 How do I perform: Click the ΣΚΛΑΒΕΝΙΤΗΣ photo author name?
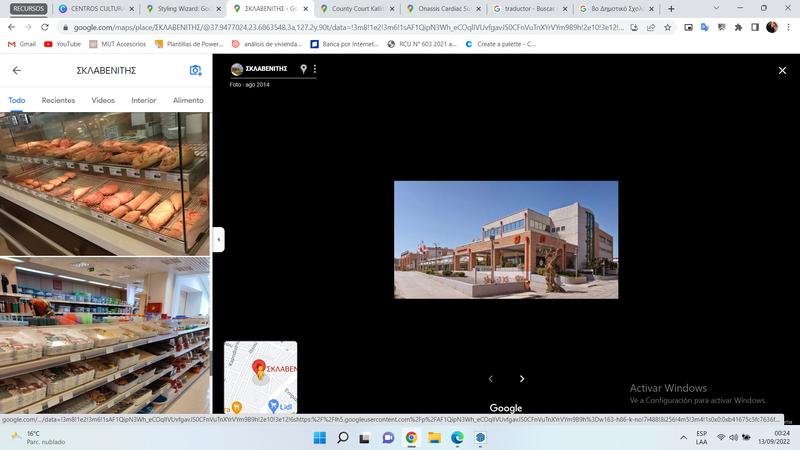tap(266, 68)
